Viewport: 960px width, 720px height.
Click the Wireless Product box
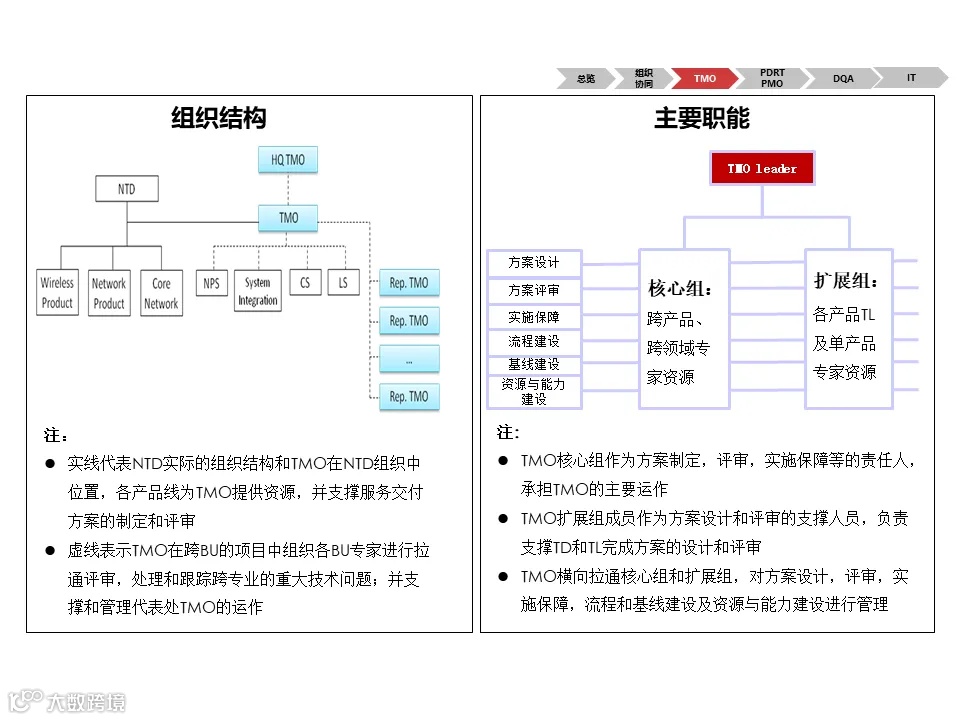click(x=57, y=293)
